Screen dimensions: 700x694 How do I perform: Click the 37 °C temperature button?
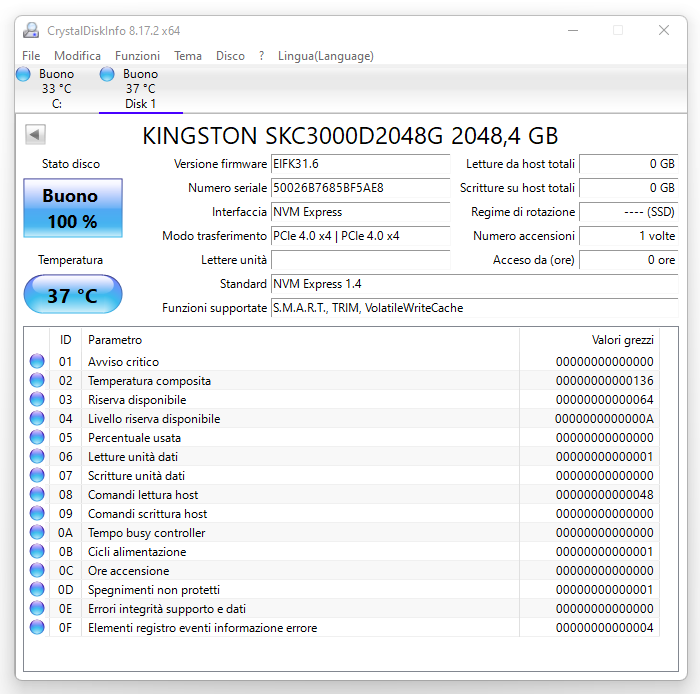click(x=73, y=295)
